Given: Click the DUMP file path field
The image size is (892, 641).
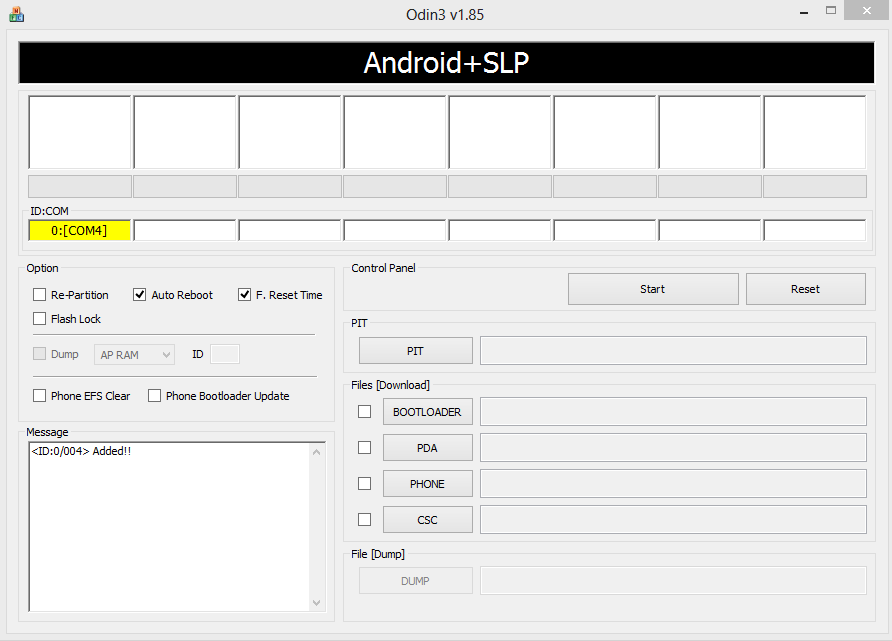Looking at the screenshot, I should point(674,581).
